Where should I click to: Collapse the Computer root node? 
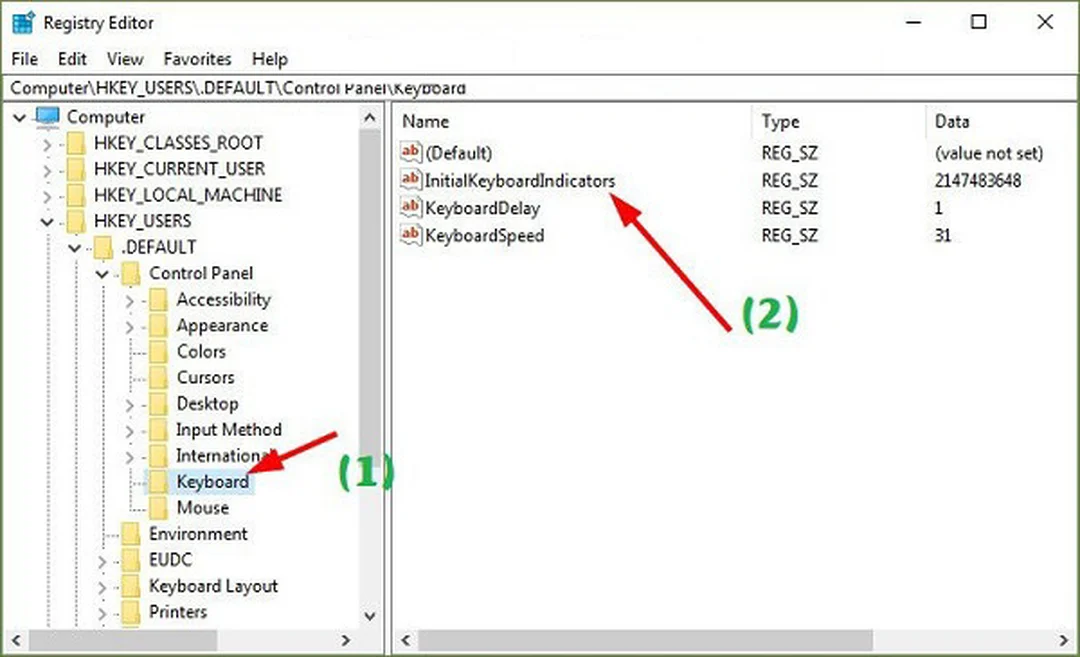(20, 118)
